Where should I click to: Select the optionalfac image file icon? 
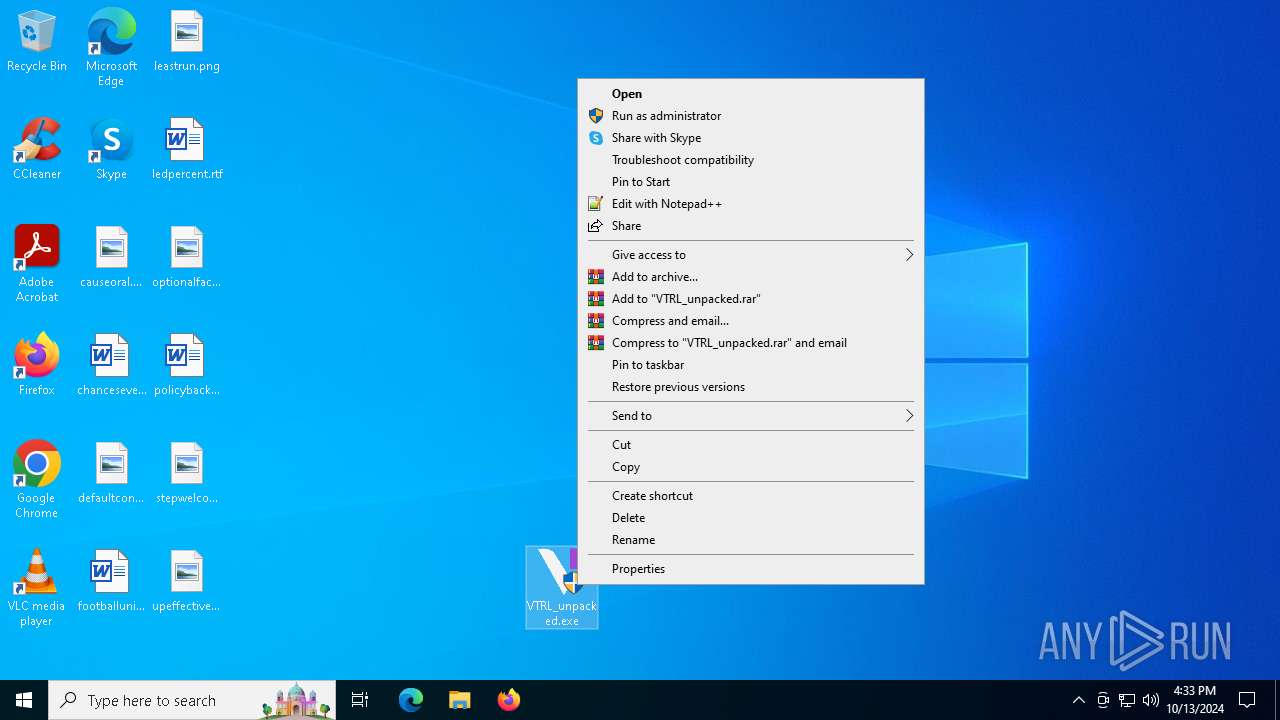pyautogui.click(x=187, y=258)
